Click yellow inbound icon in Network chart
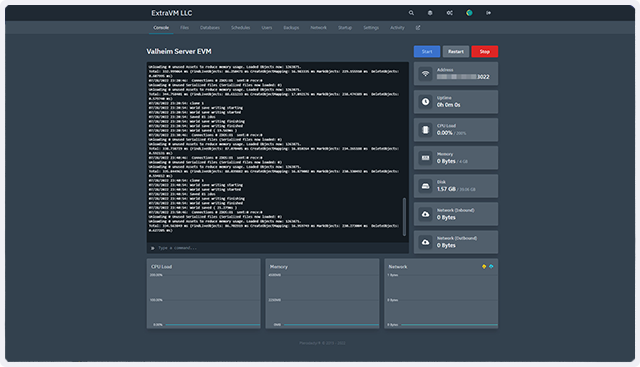640x367 pixels. tap(484, 267)
